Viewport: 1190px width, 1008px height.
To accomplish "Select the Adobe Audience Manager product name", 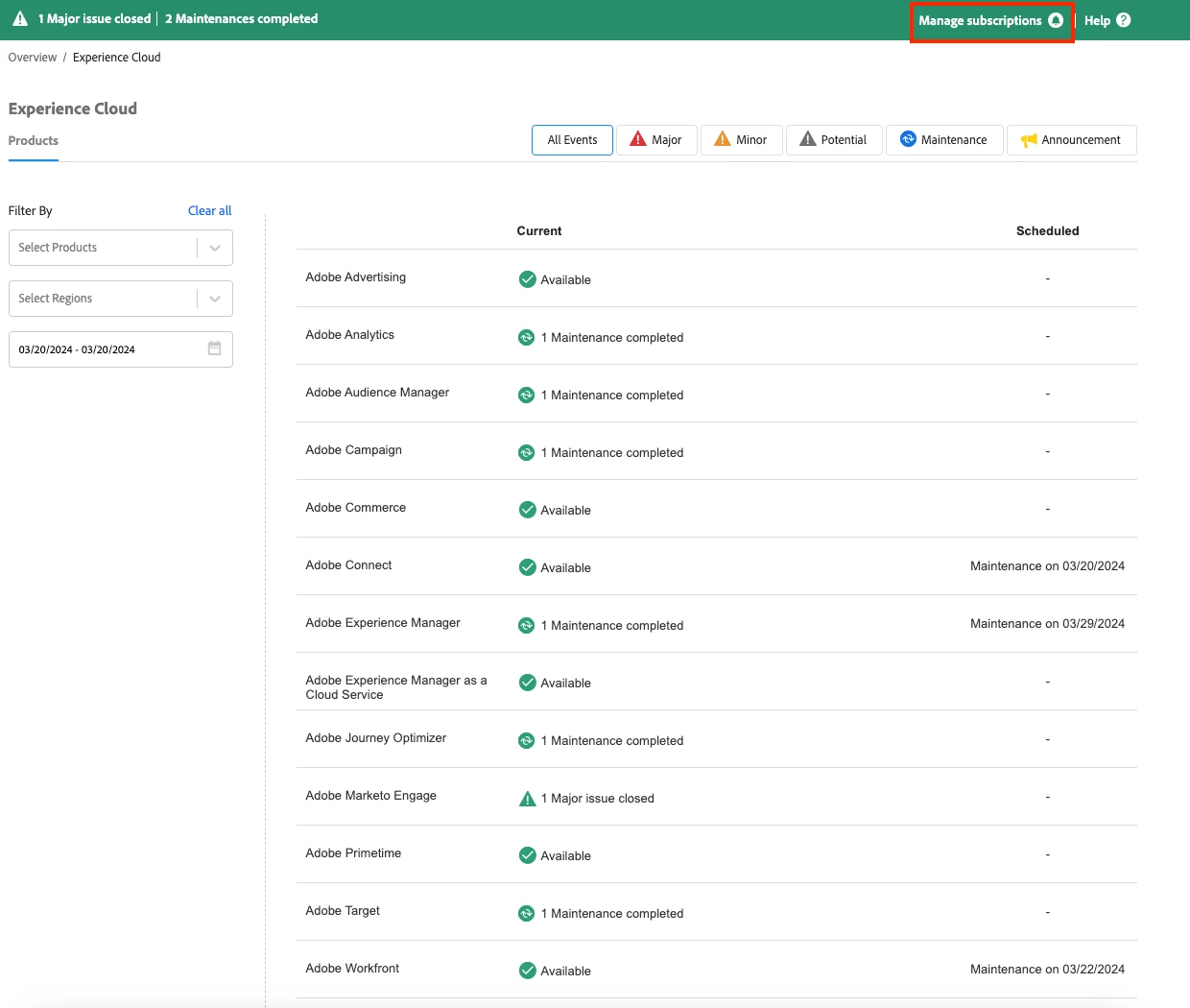I will click(377, 393).
